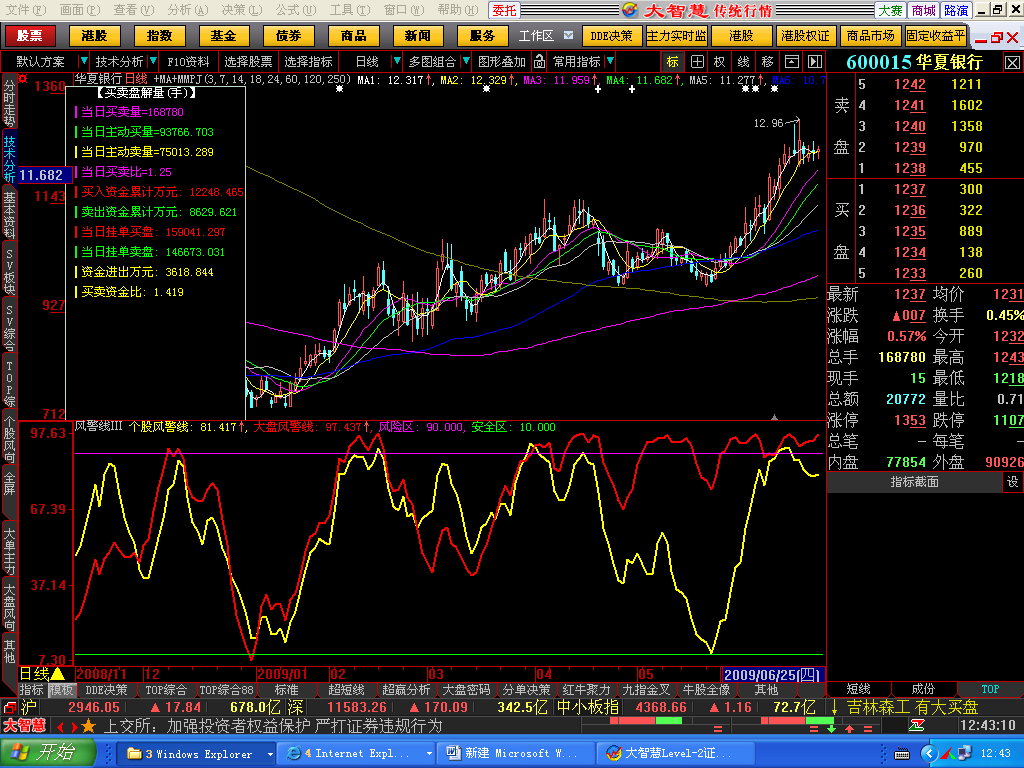Click the right red arrow in news ticker
Image resolution: width=1024 pixels, height=768 pixels.
(x=73, y=726)
